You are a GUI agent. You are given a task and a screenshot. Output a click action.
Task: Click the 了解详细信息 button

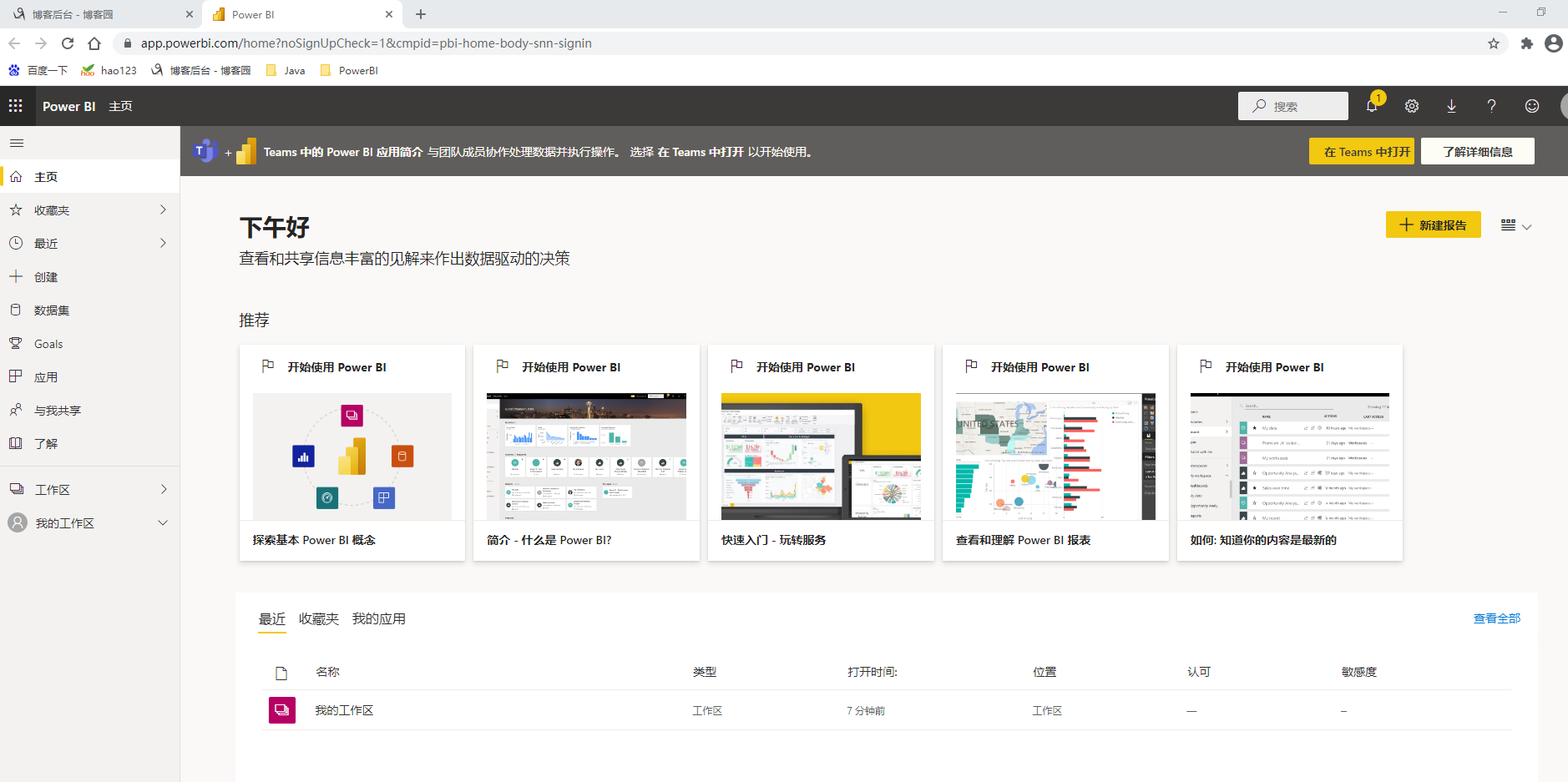[x=1478, y=151]
